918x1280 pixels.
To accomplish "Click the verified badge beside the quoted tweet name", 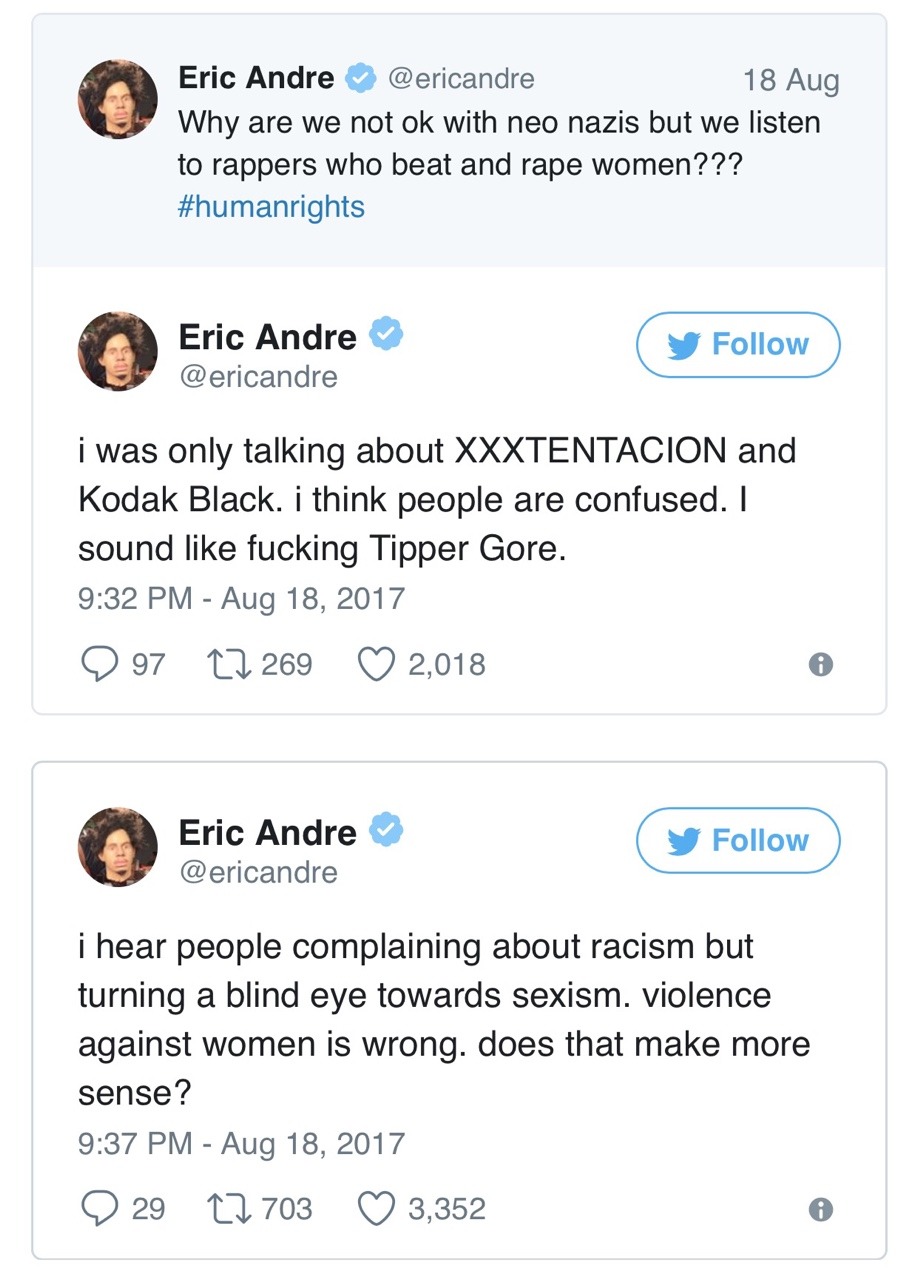I will tap(359, 77).
